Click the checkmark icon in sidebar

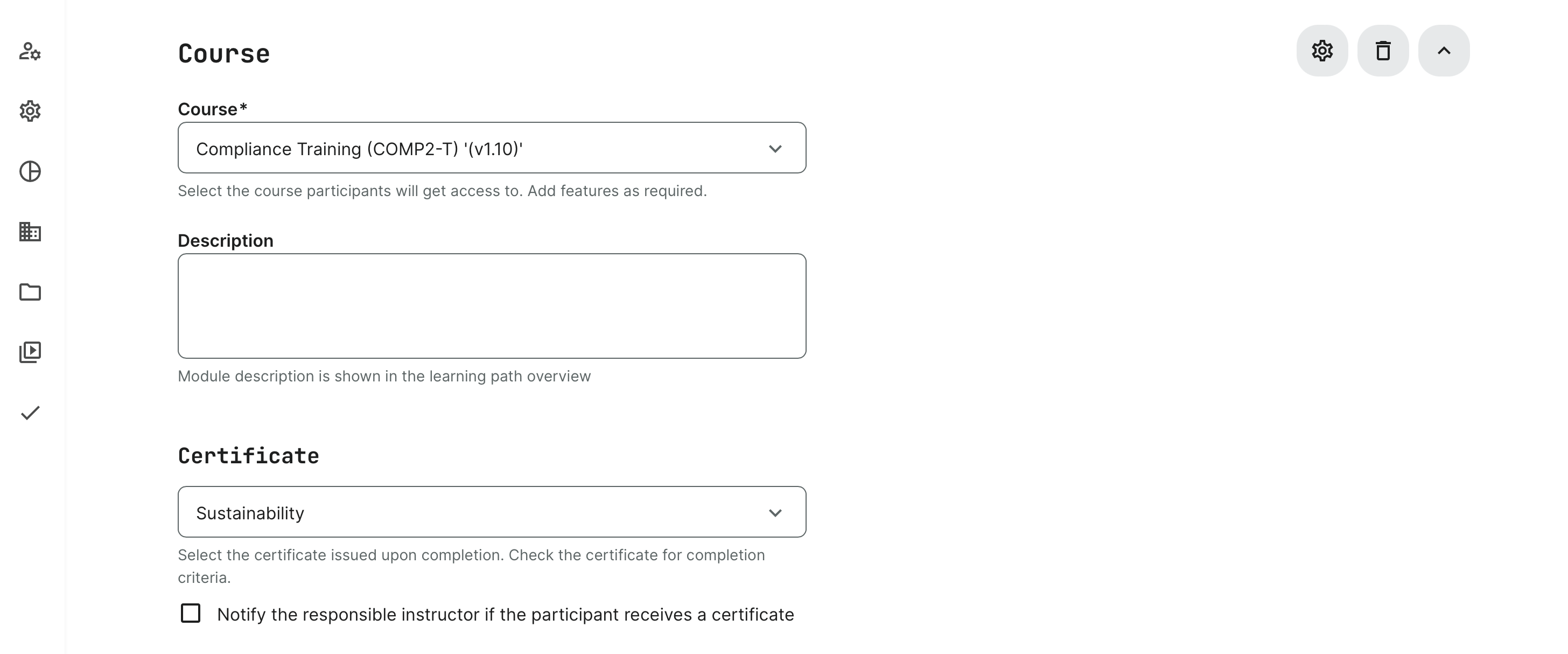coord(30,413)
